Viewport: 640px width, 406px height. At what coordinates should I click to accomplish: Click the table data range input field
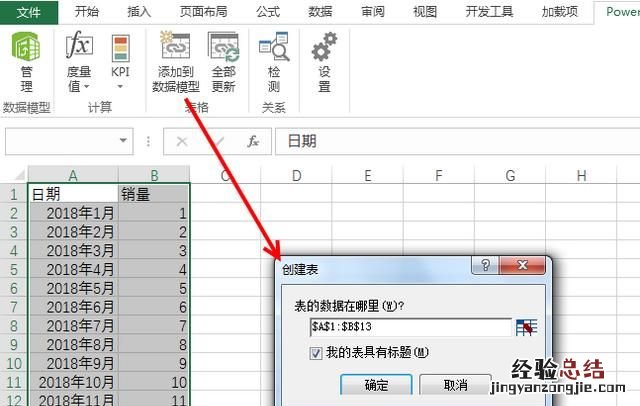[410, 327]
